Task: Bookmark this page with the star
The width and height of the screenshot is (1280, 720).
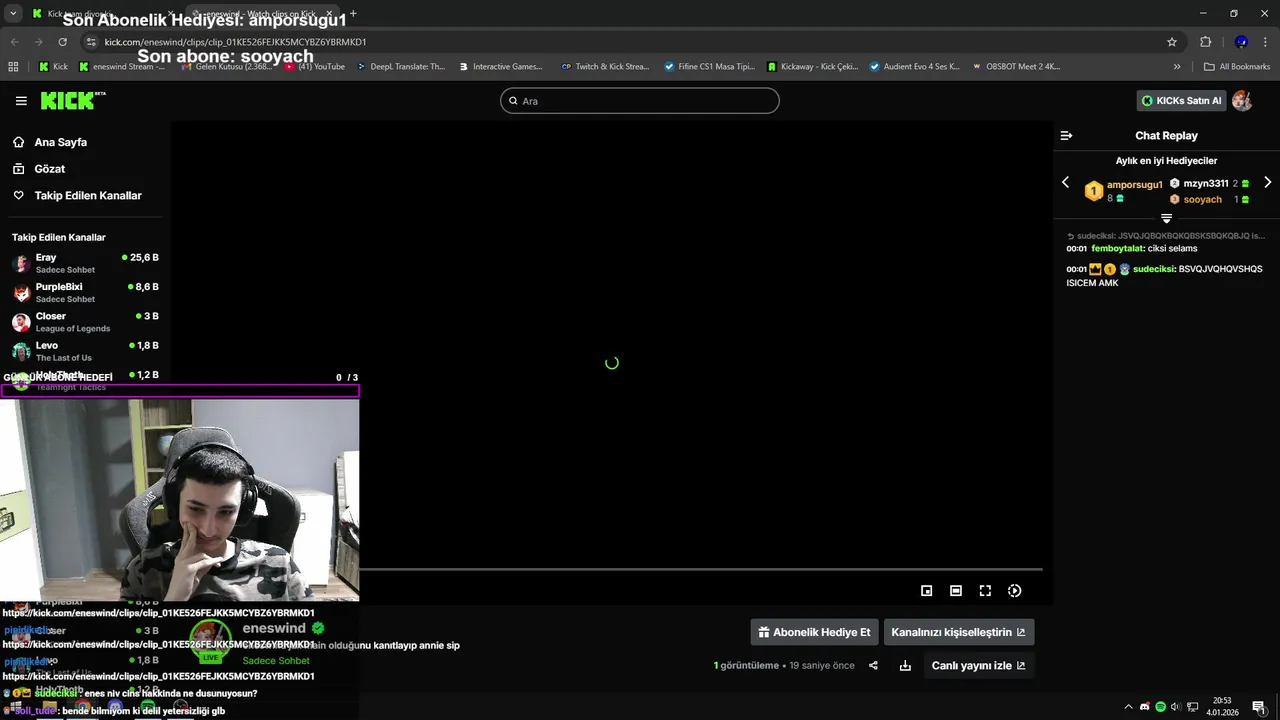Action: tap(1172, 42)
